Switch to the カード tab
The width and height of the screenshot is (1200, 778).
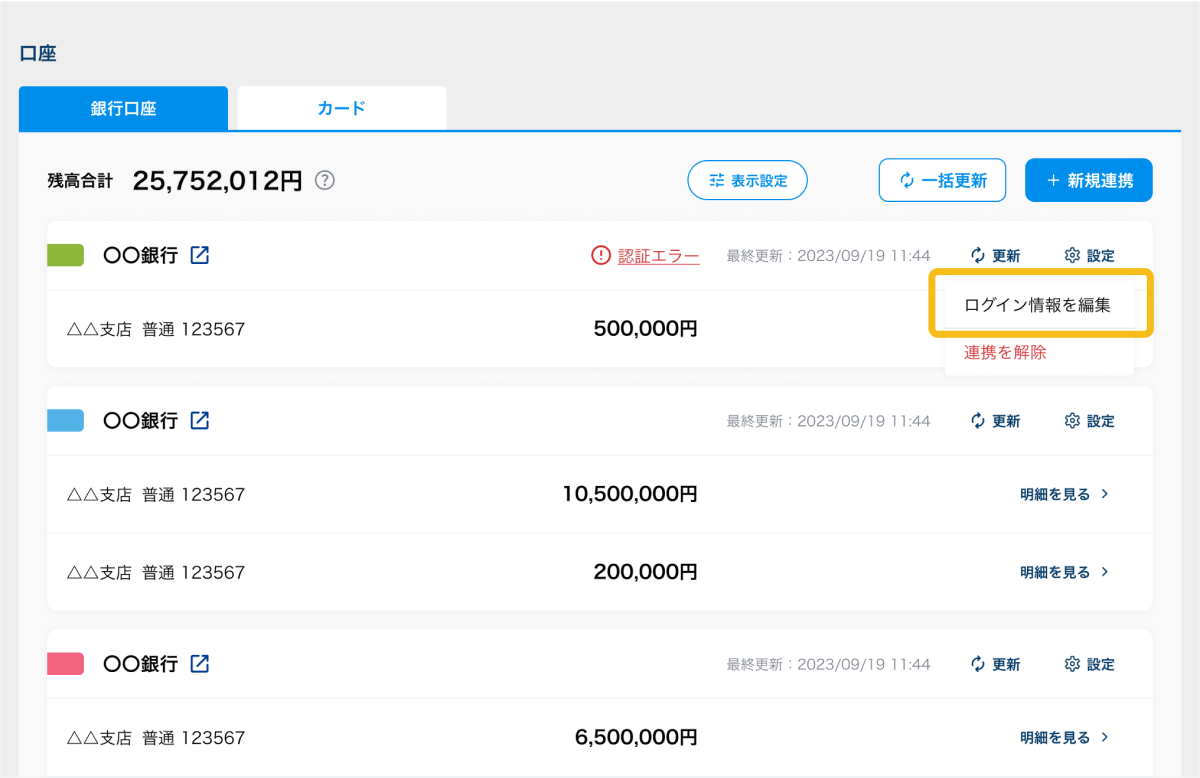(x=341, y=108)
